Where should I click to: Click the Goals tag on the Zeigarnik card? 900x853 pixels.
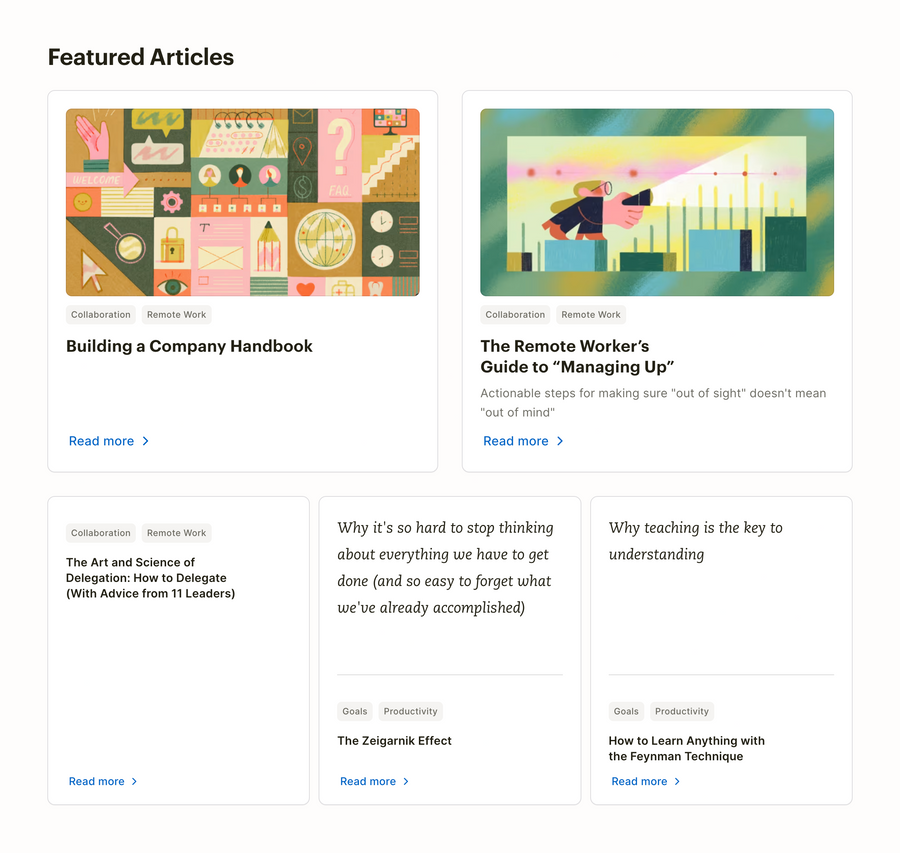click(354, 711)
